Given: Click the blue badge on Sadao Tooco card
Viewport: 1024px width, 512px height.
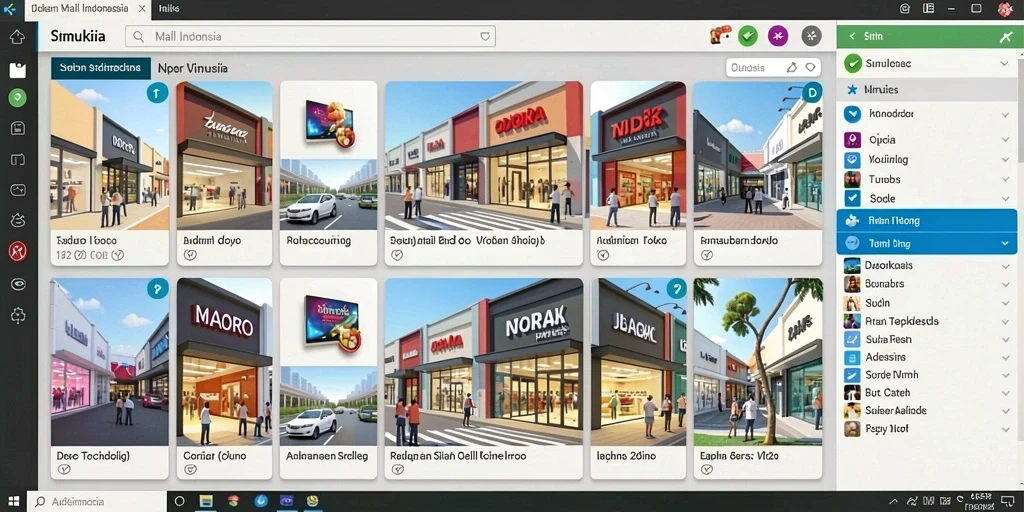Looking at the screenshot, I should (157, 93).
